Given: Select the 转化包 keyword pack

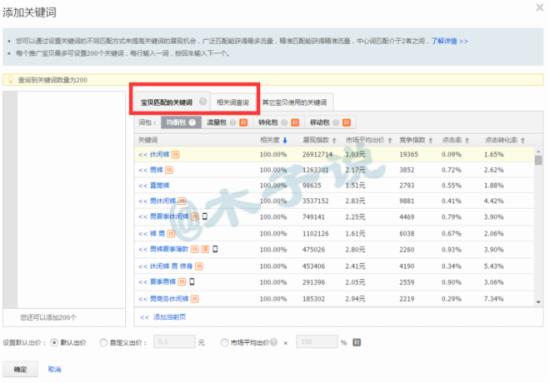Looking at the screenshot, I should tap(268, 122).
